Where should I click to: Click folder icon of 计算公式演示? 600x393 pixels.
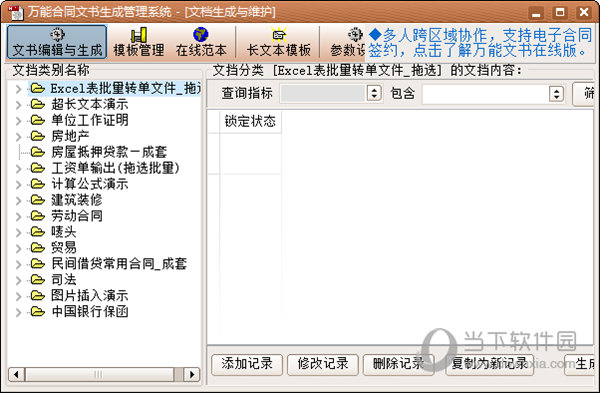(x=38, y=184)
